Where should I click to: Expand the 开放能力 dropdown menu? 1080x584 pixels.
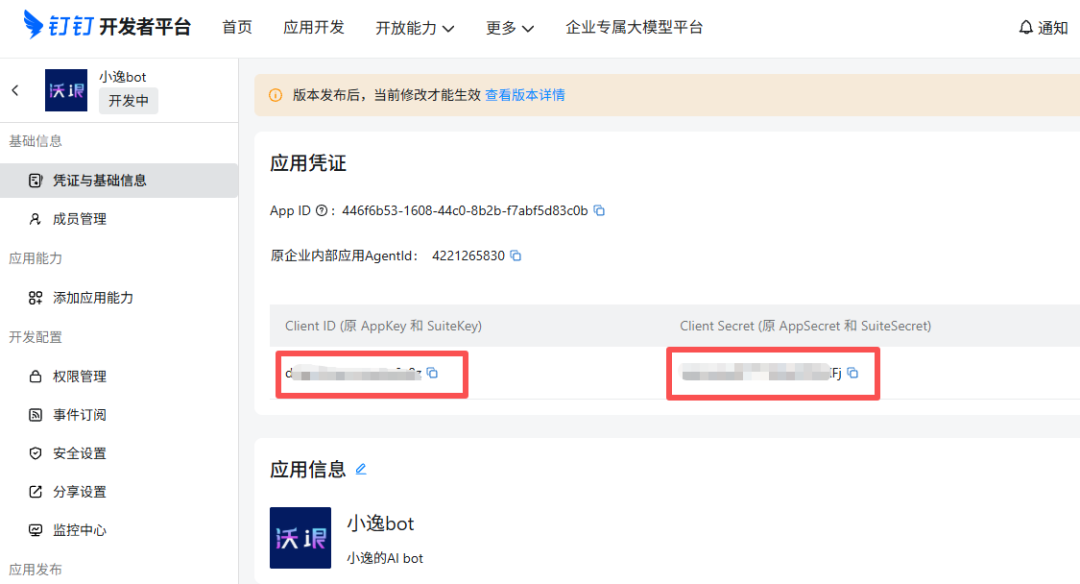click(x=415, y=28)
